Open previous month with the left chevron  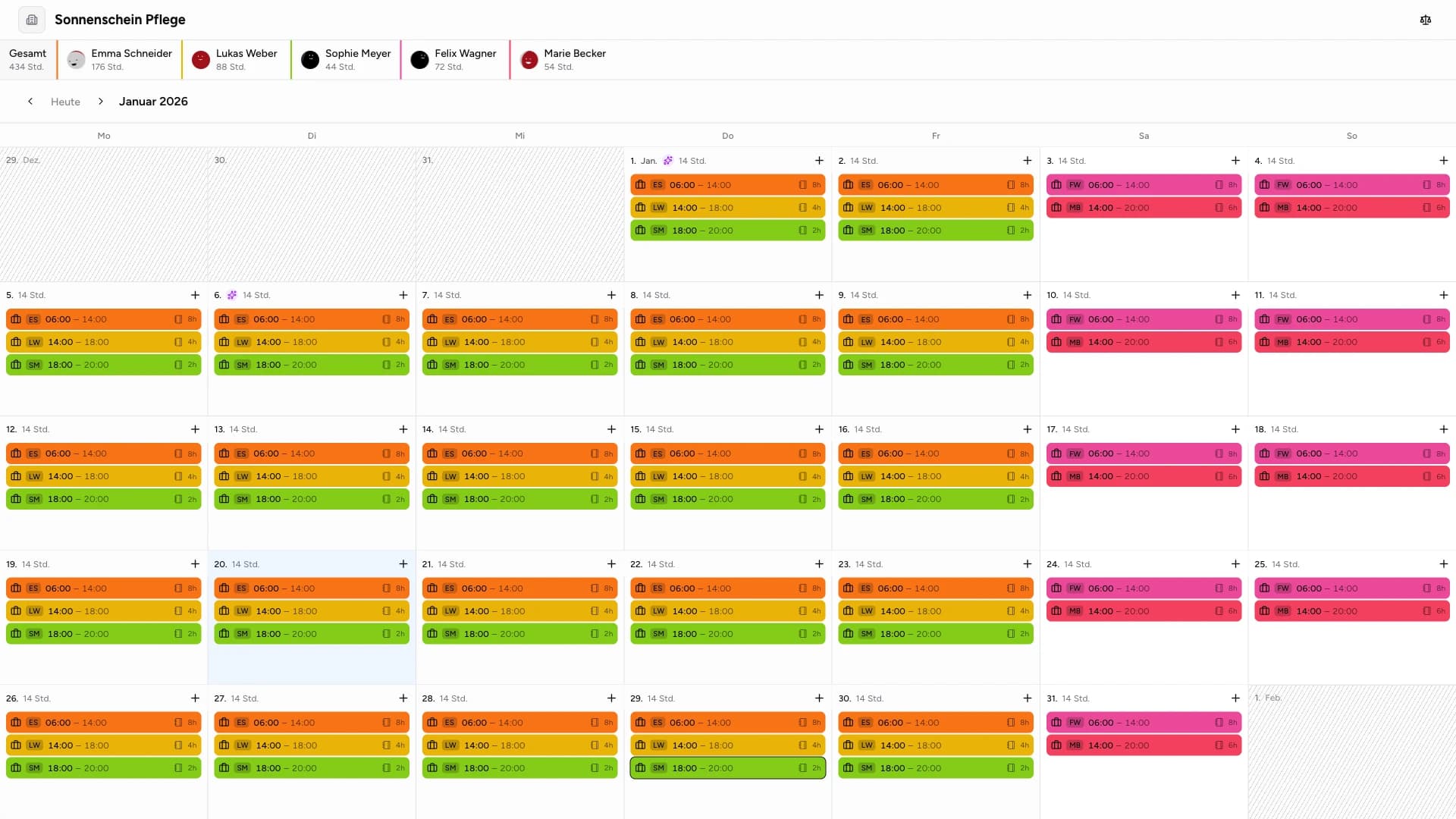pyautogui.click(x=30, y=101)
